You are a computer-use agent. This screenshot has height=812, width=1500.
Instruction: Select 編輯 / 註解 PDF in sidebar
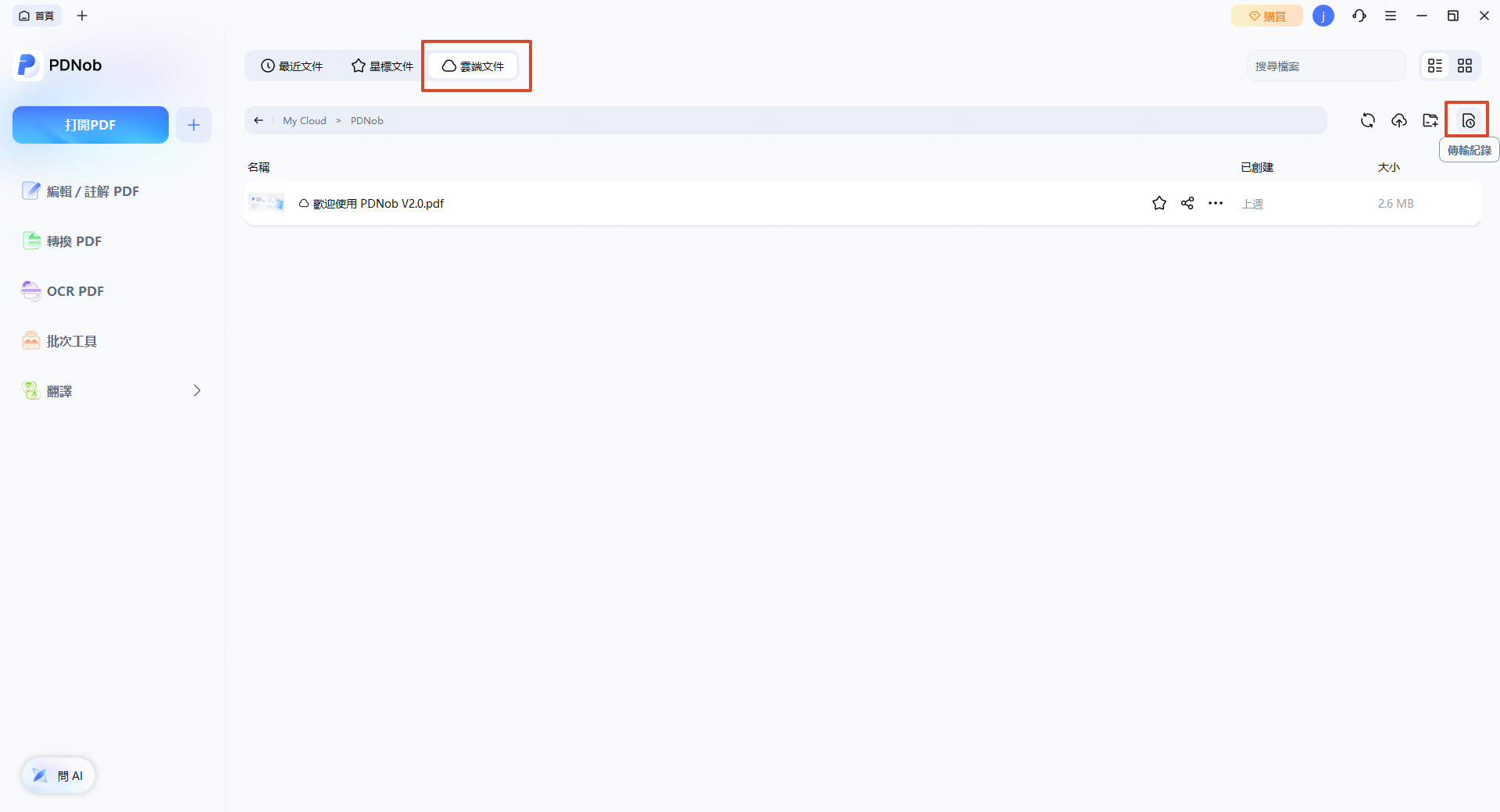point(80,191)
